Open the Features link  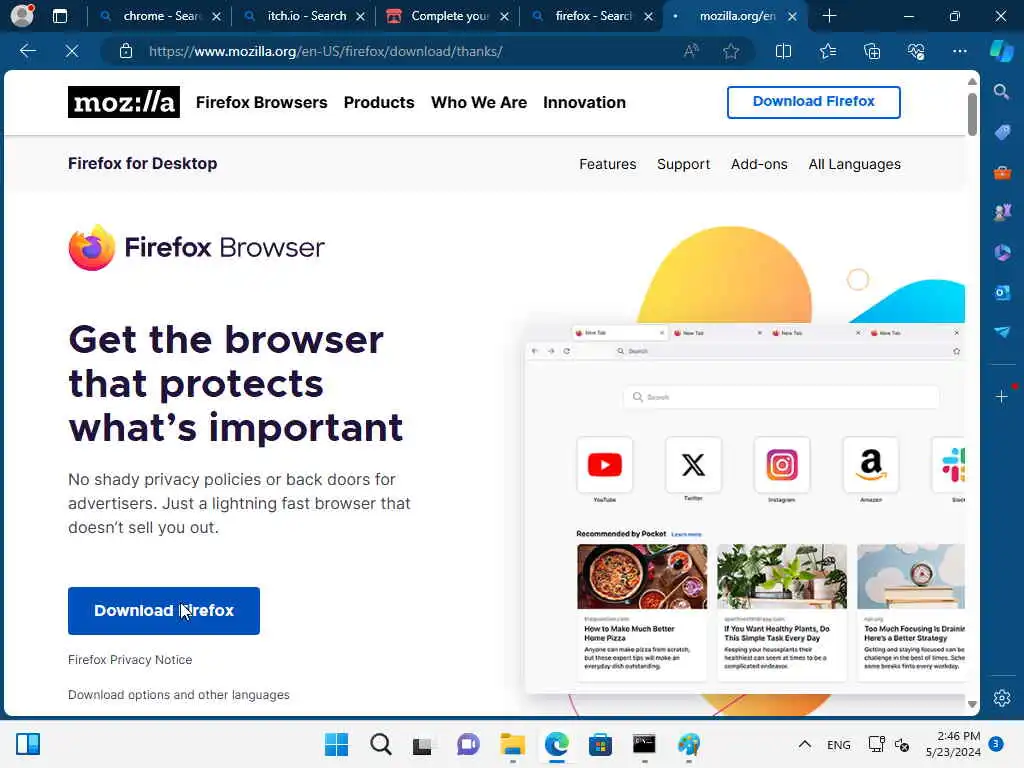(x=607, y=164)
